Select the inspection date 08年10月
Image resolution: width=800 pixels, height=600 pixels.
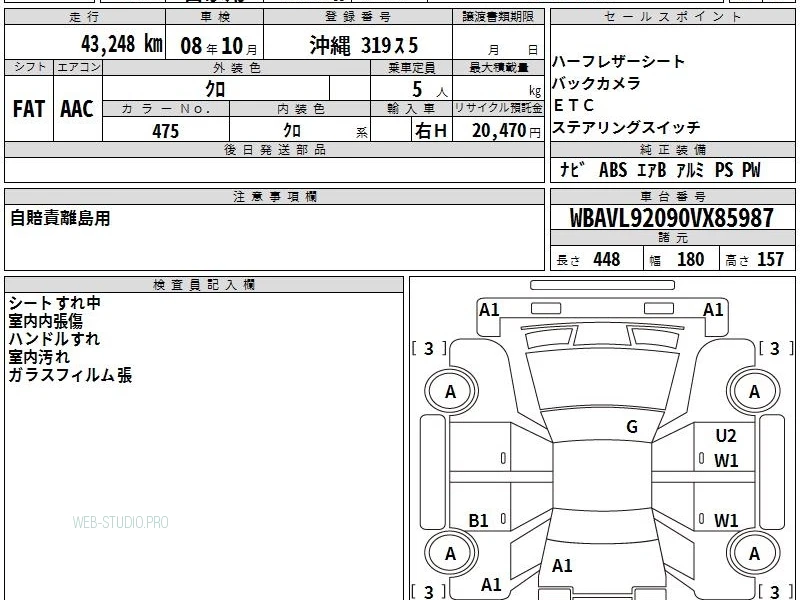(x=219, y=45)
